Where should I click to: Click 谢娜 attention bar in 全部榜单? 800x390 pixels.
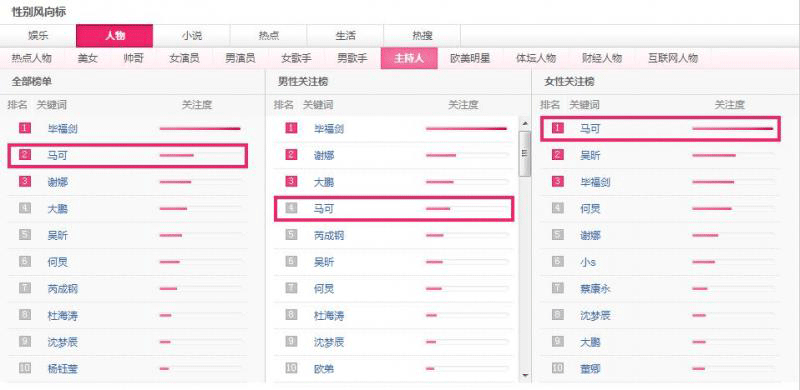pyautogui.click(x=200, y=182)
